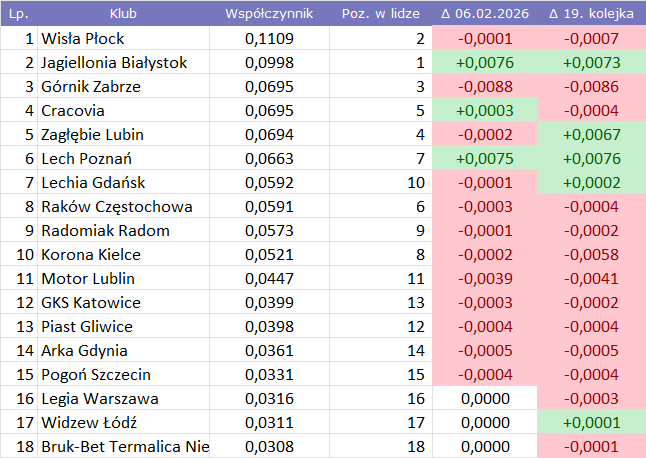The image size is (646, 458).
Task: Select Raków Częstochowa's coefficient 0,0591
Action: (269, 207)
